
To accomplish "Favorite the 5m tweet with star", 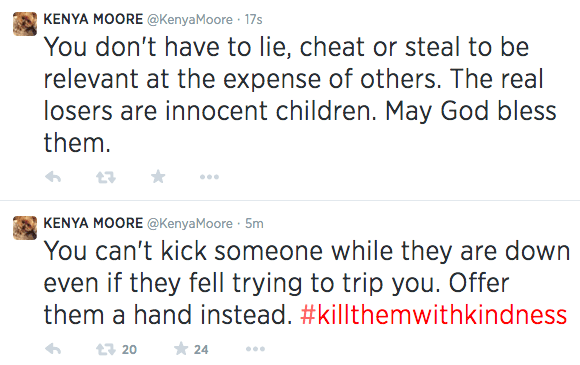I will click(x=181, y=348).
